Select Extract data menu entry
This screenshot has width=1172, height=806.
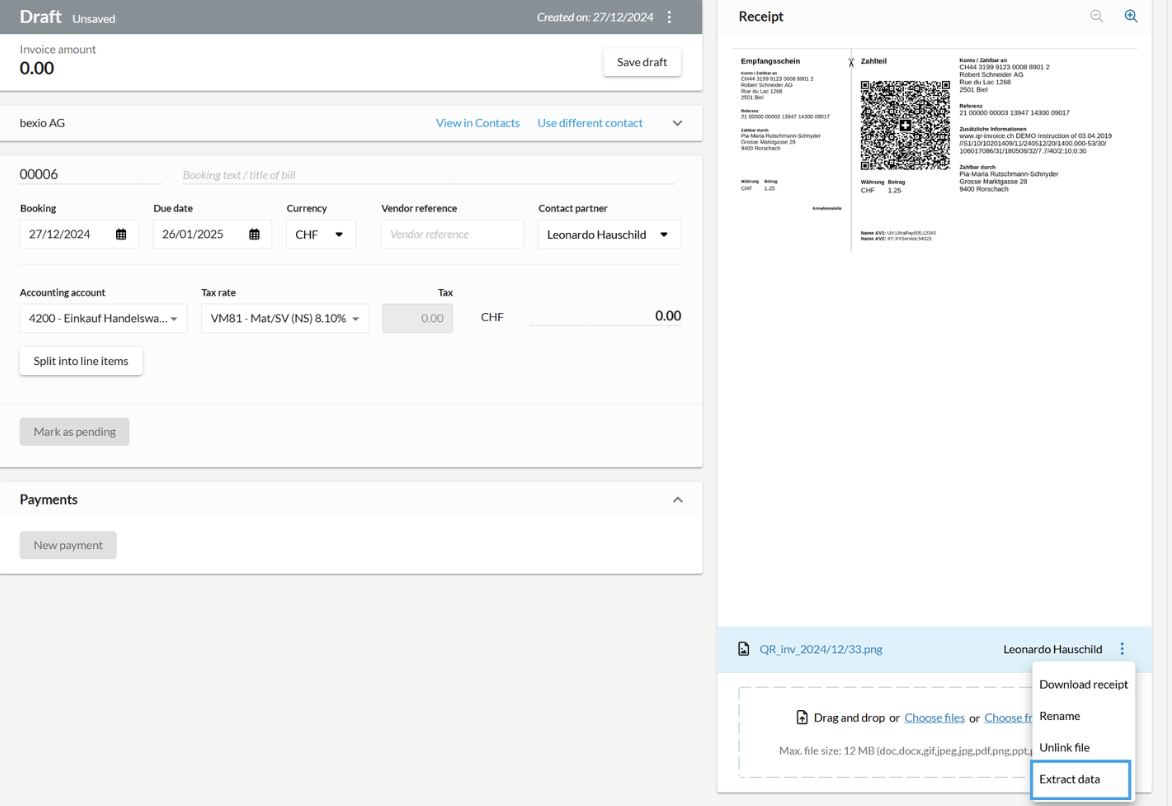coord(1080,779)
